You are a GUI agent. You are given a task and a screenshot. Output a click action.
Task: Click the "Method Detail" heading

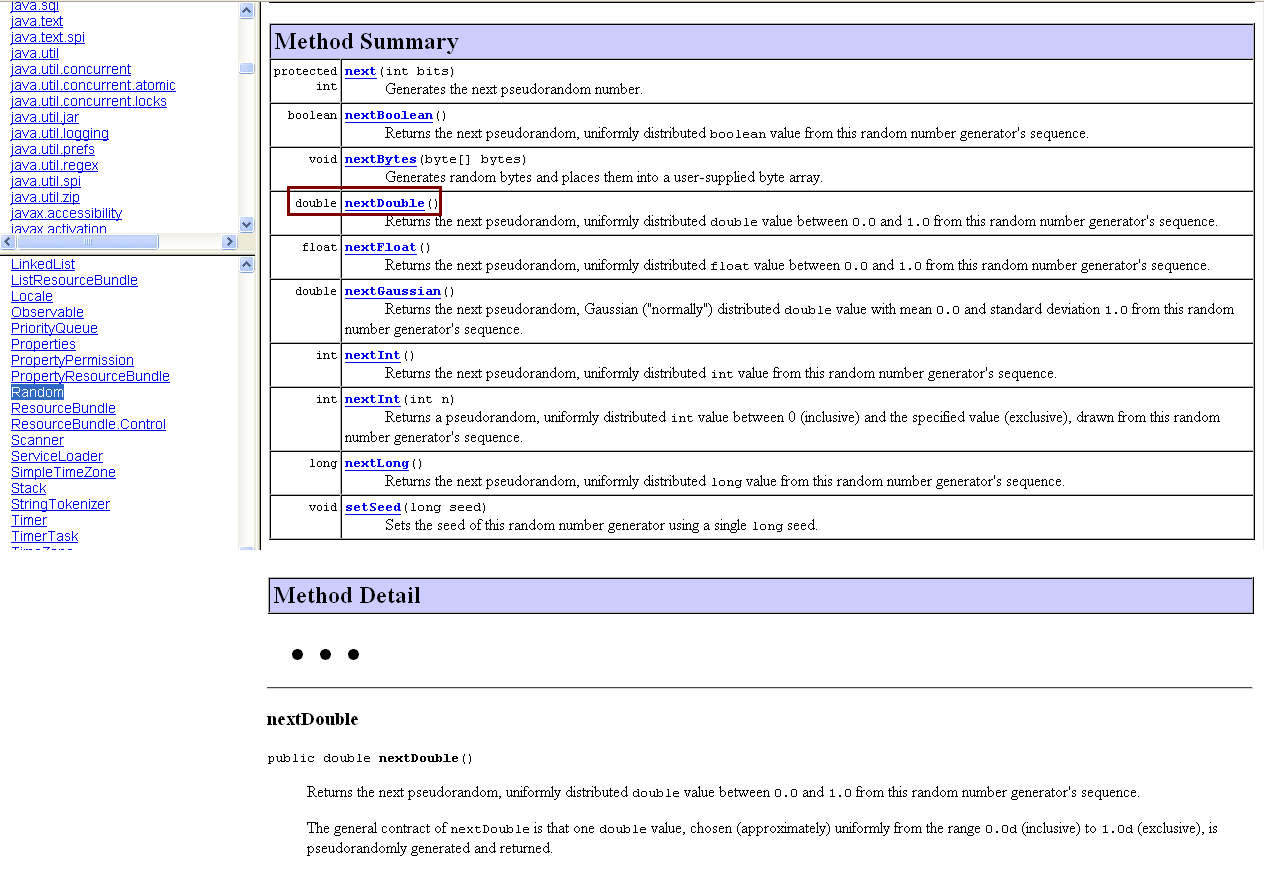tap(347, 595)
